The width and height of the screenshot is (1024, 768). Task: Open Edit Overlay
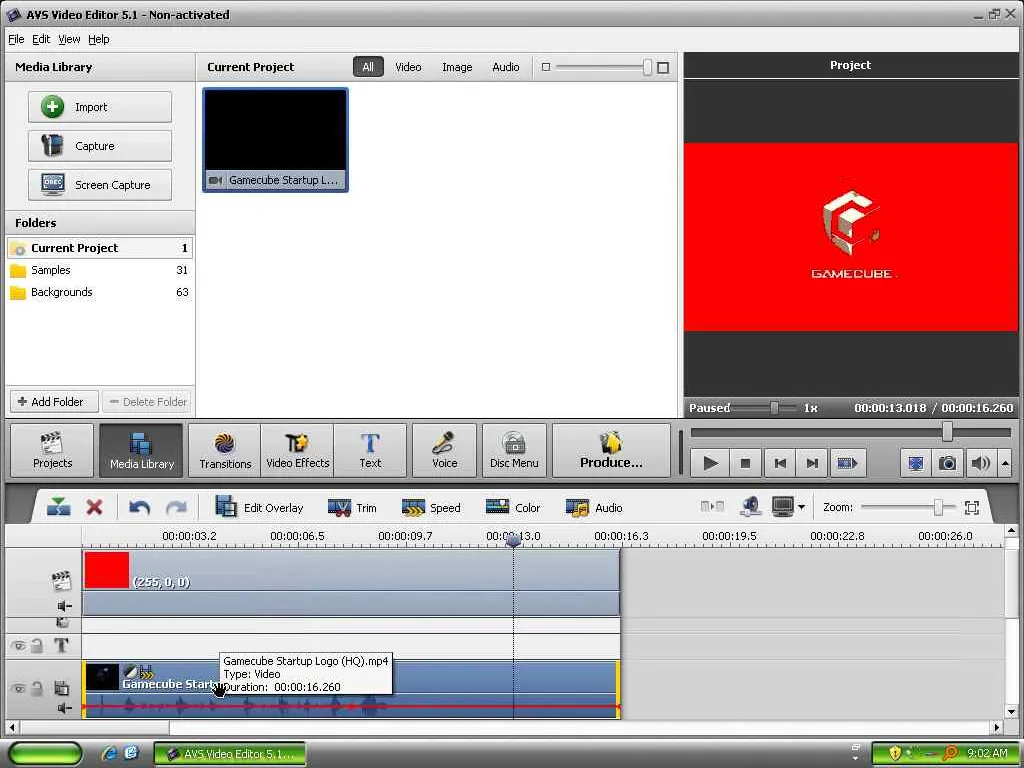pyautogui.click(x=259, y=507)
